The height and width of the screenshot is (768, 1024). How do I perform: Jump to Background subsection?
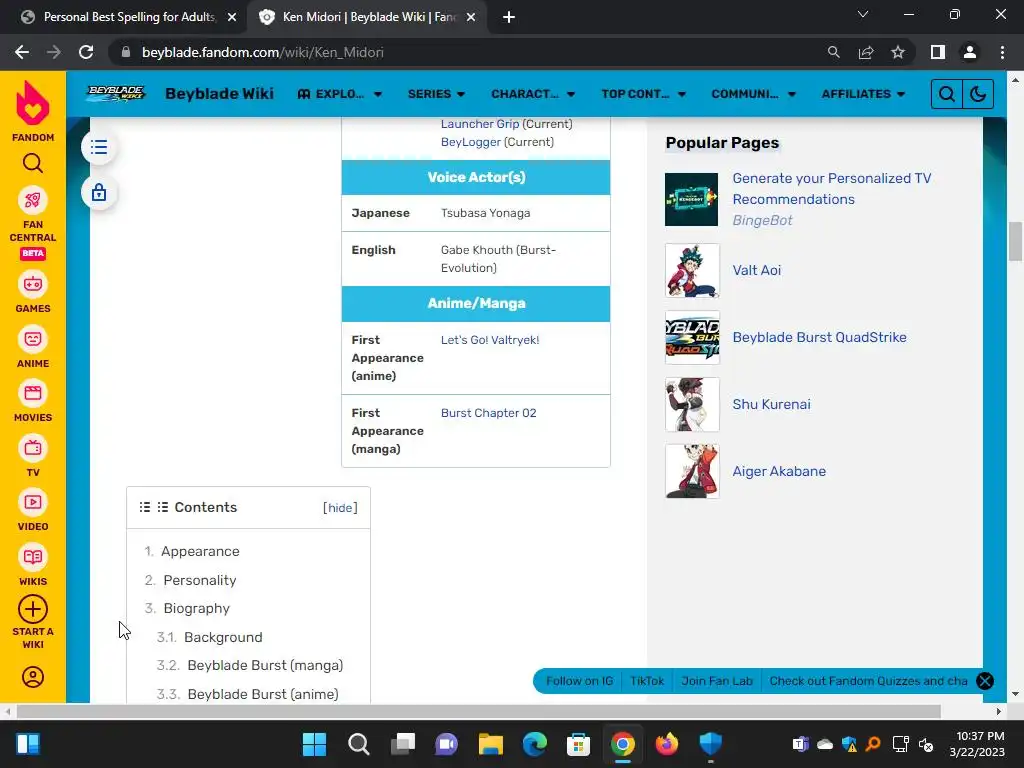click(223, 637)
